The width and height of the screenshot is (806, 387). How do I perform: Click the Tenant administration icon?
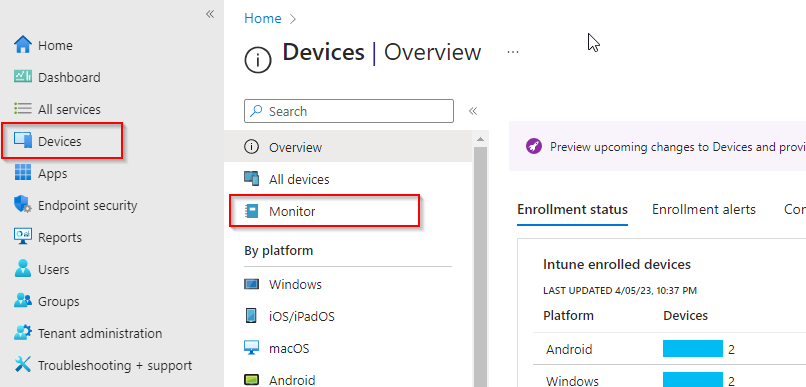[23, 333]
